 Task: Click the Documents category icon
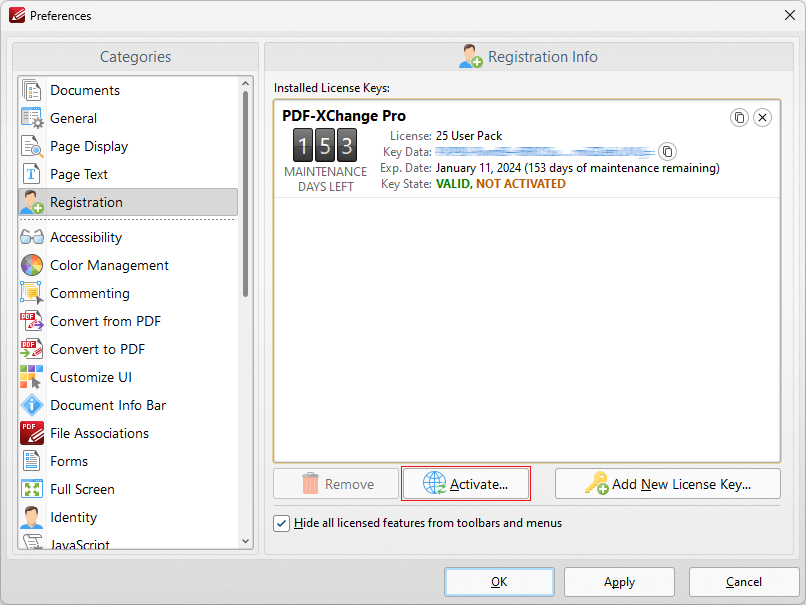coord(31,90)
